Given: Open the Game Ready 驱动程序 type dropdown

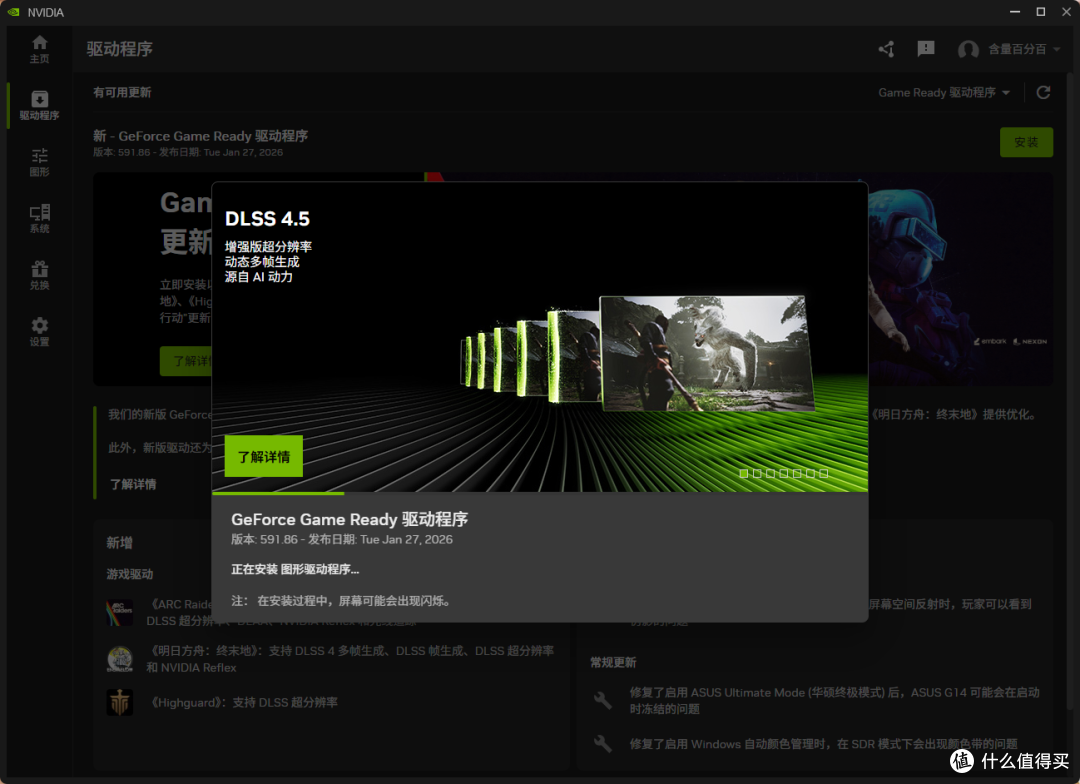Looking at the screenshot, I should click(944, 92).
